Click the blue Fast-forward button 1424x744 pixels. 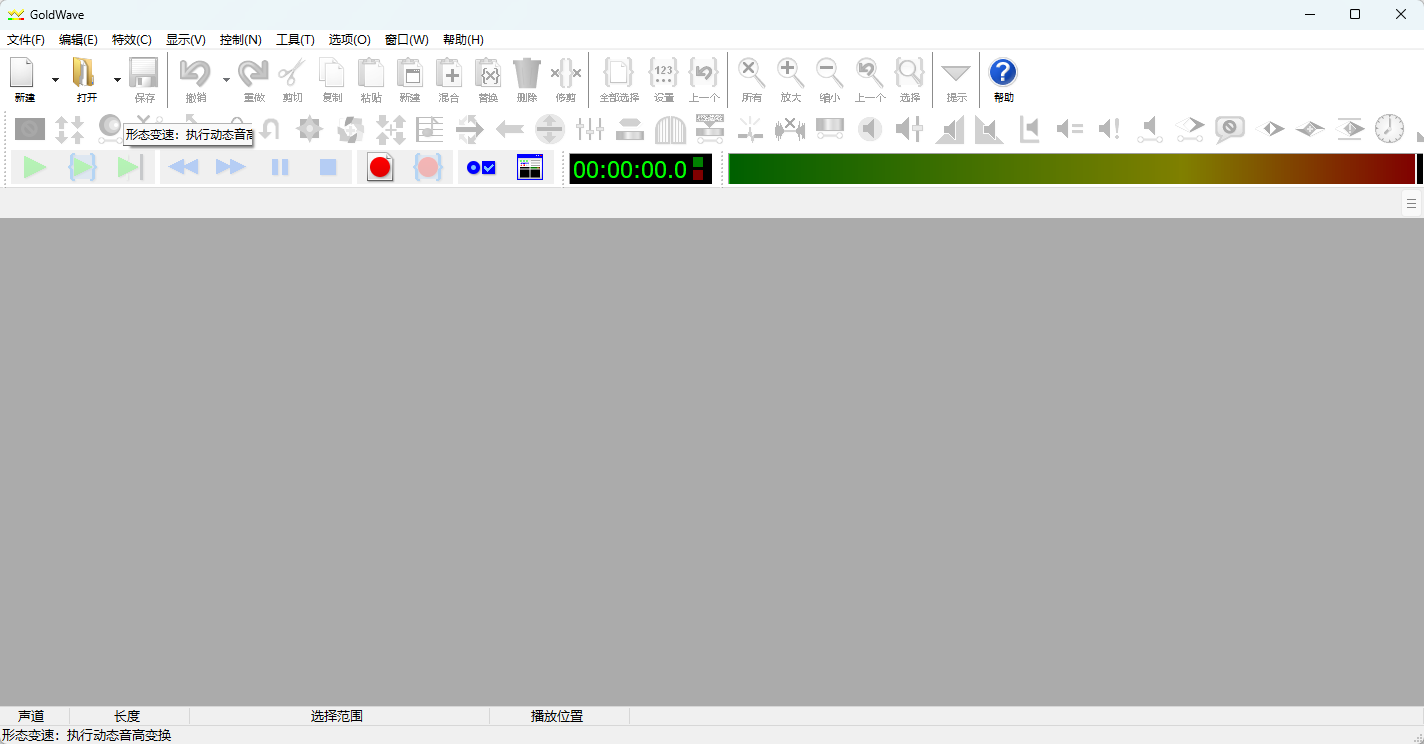click(231, 168)
